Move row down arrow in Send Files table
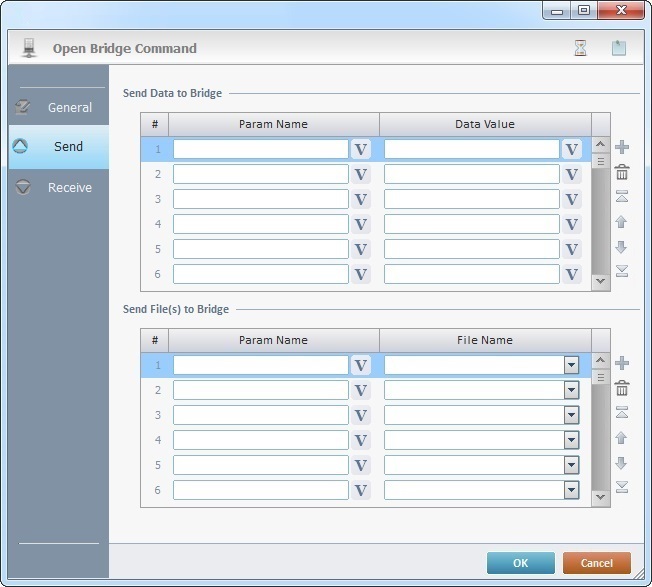This screenshot has height=587, width=652. 622,463
